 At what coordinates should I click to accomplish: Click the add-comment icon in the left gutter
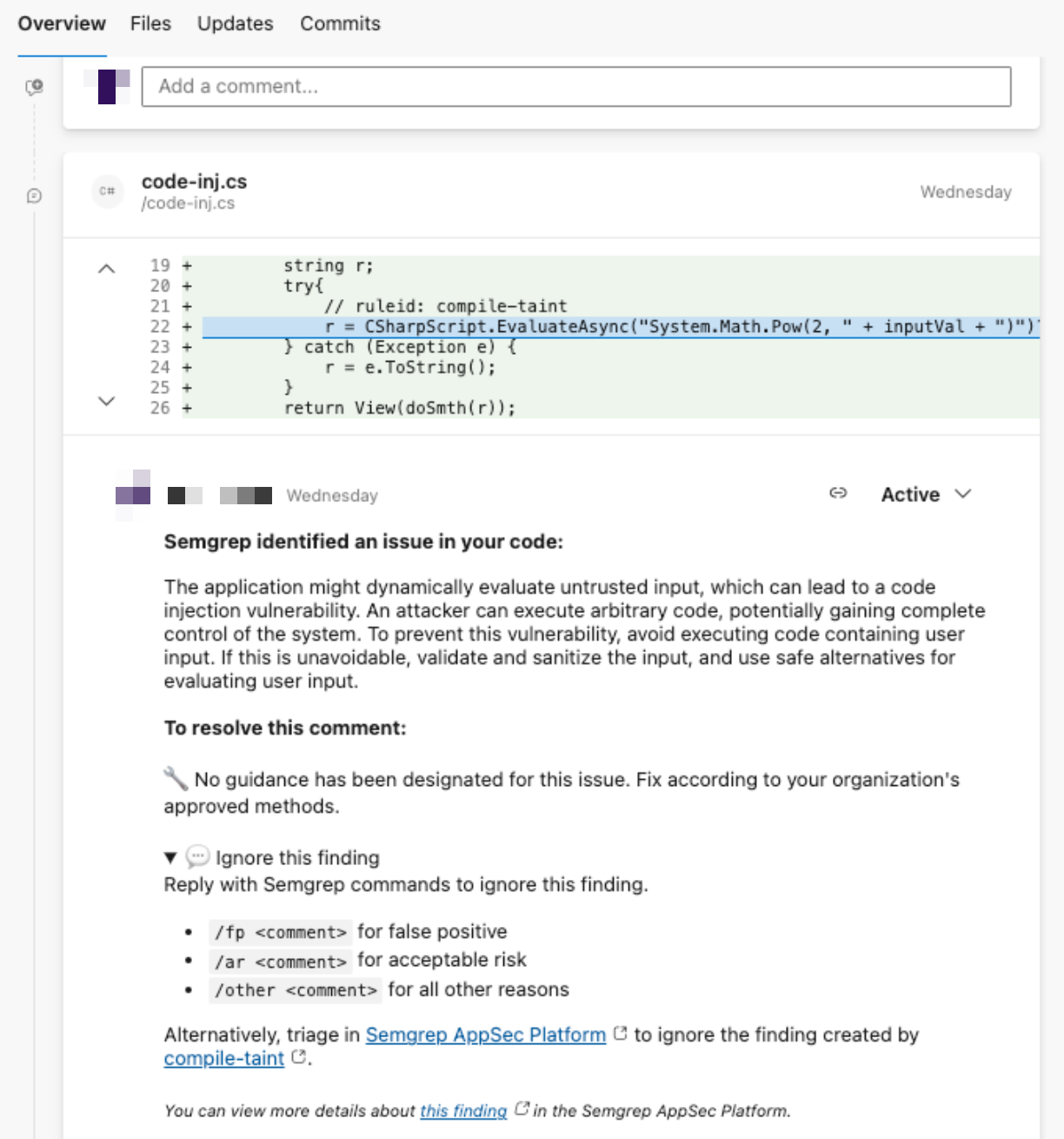tap(35, 86)
